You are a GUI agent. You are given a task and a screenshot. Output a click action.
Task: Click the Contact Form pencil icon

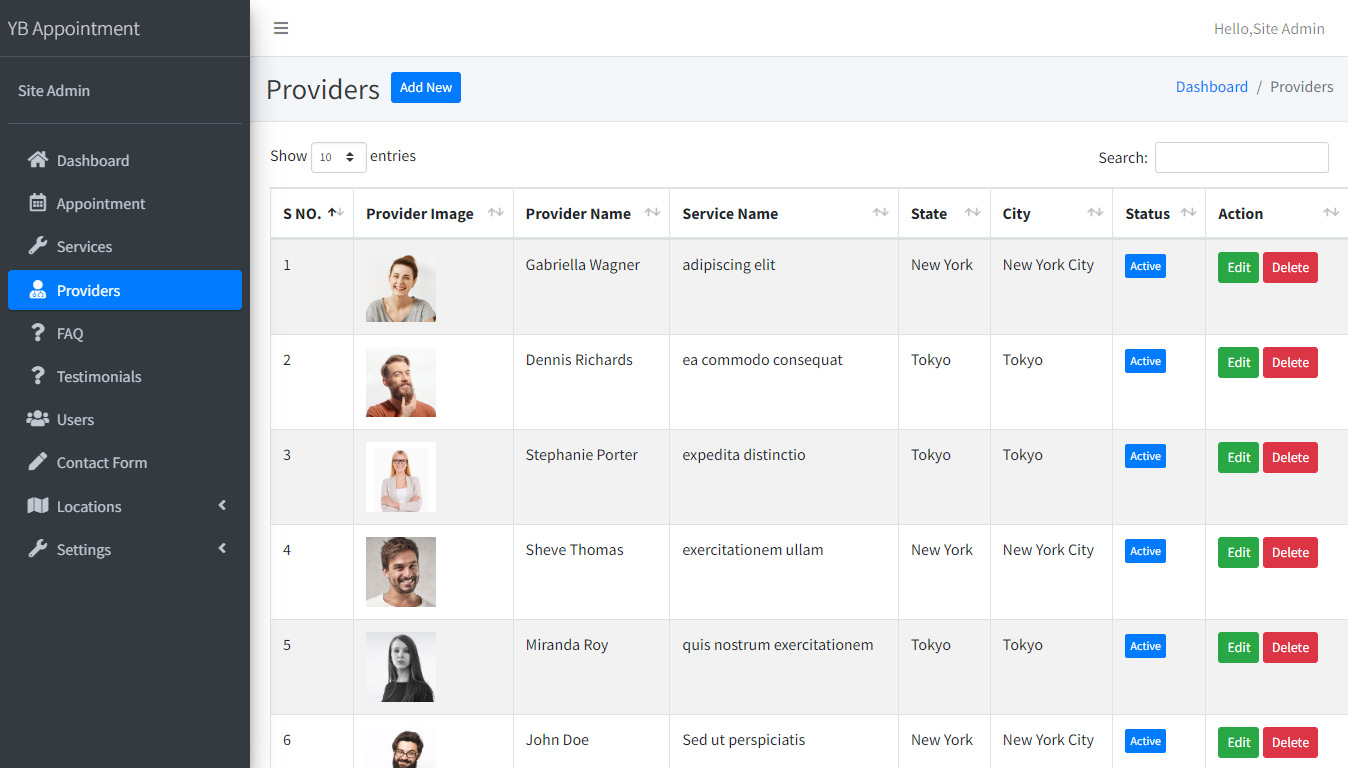point(38,462)
